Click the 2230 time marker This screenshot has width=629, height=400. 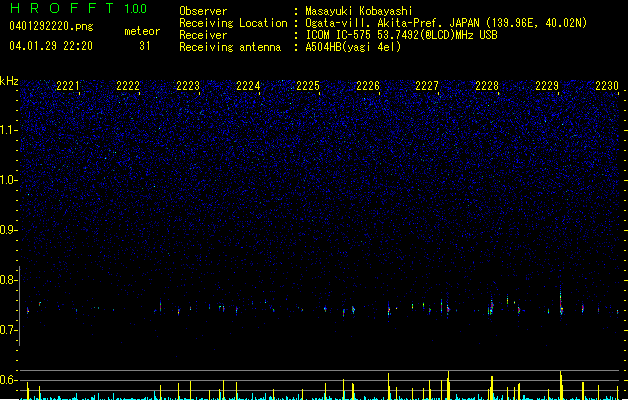click(607, 86)
